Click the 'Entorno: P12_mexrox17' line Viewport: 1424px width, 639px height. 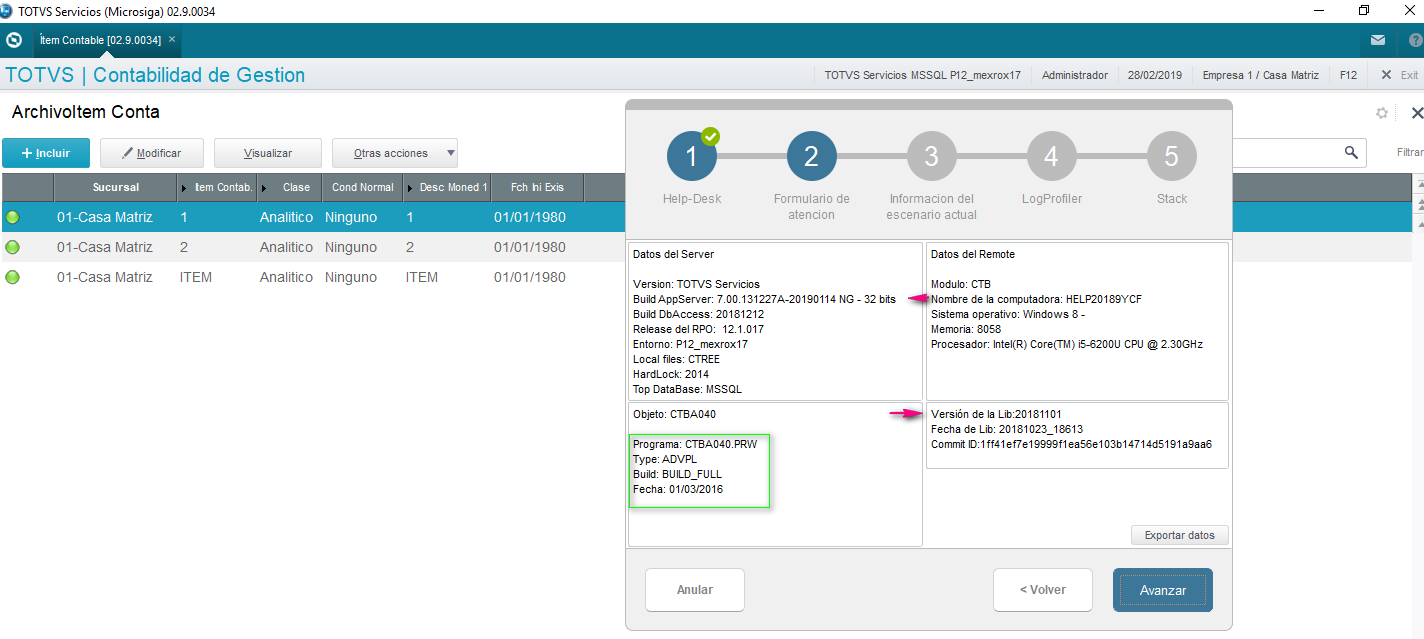coord(690,344)
